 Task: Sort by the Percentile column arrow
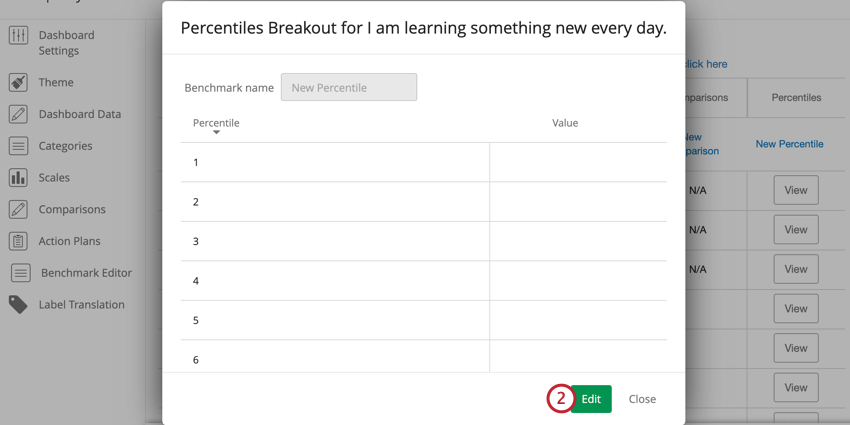pyautogui.click(x=216, y=132)
